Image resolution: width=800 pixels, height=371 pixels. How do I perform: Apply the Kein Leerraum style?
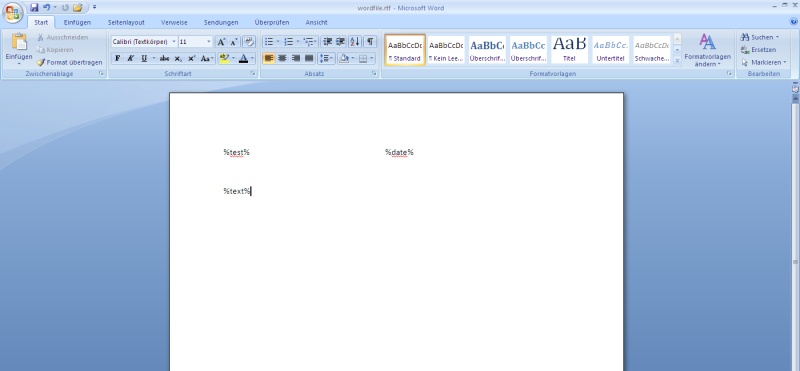pyautogui.click(x=446, y=50)
